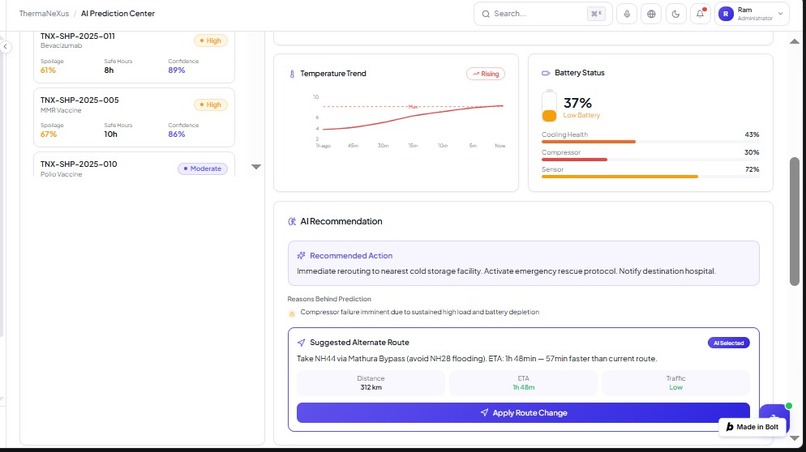Click 61% spoilage value of Bevacizumab
Screen dimensions: 806x452
(x=48, y=70)
